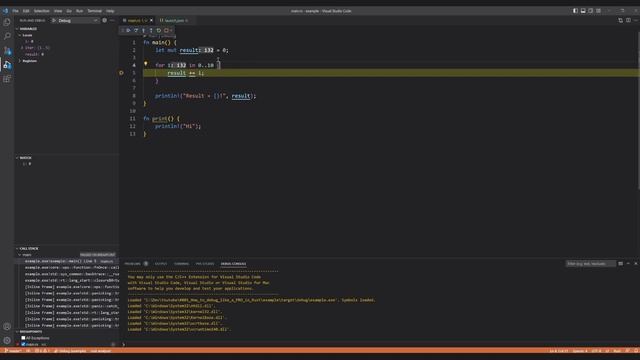The image size is (640, 360).
Task: Select the example::main() line 5 stack frame
Action: pyautogui.click(x=67, y=261)
